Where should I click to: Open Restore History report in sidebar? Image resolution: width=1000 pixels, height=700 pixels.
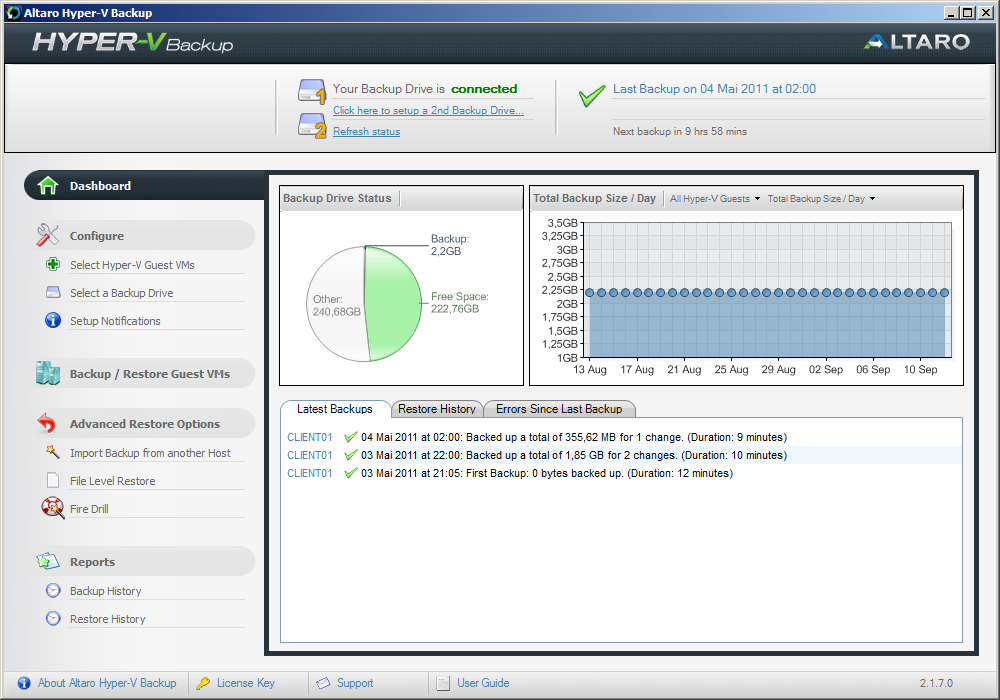[x=108, y=619]
